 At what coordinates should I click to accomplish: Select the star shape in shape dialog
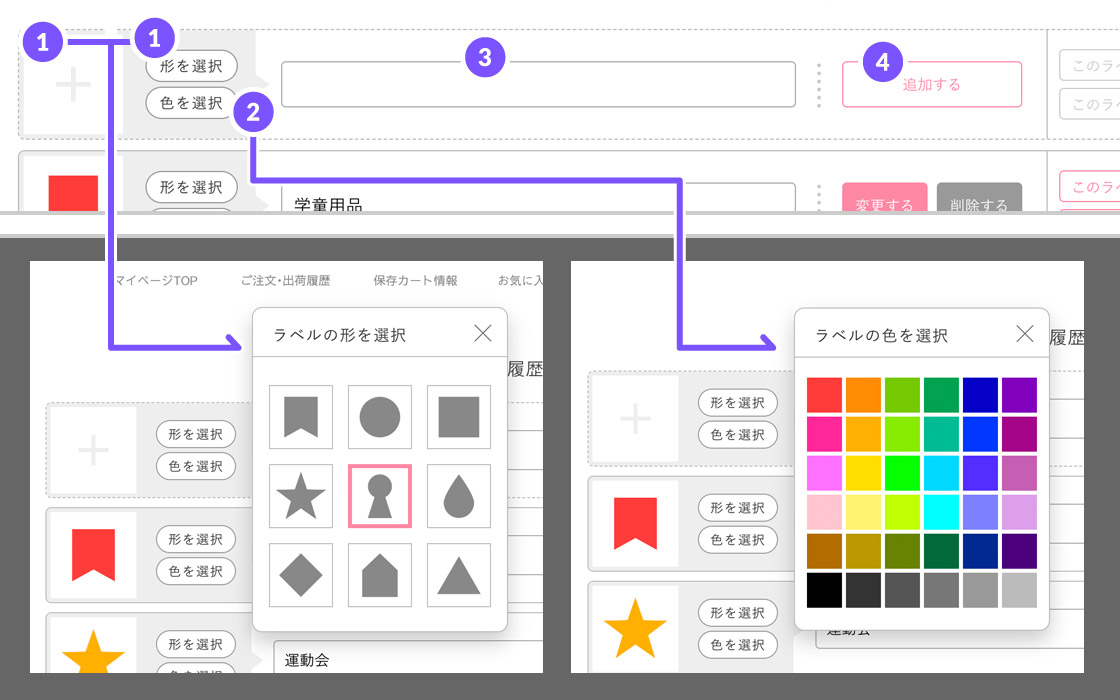(x=300, y=497)
